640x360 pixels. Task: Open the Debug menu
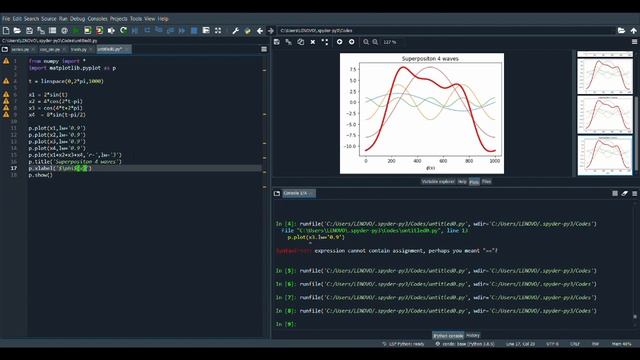tap(77, 19)
